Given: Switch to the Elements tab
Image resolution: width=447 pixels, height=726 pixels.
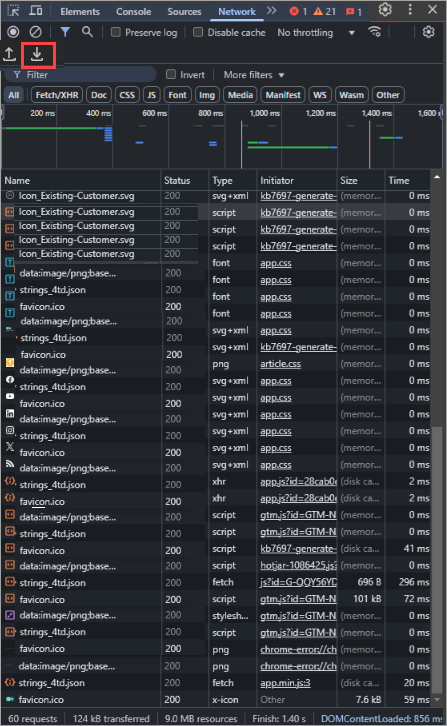Looking at the screenshot, I should click(x=80, y=12).
